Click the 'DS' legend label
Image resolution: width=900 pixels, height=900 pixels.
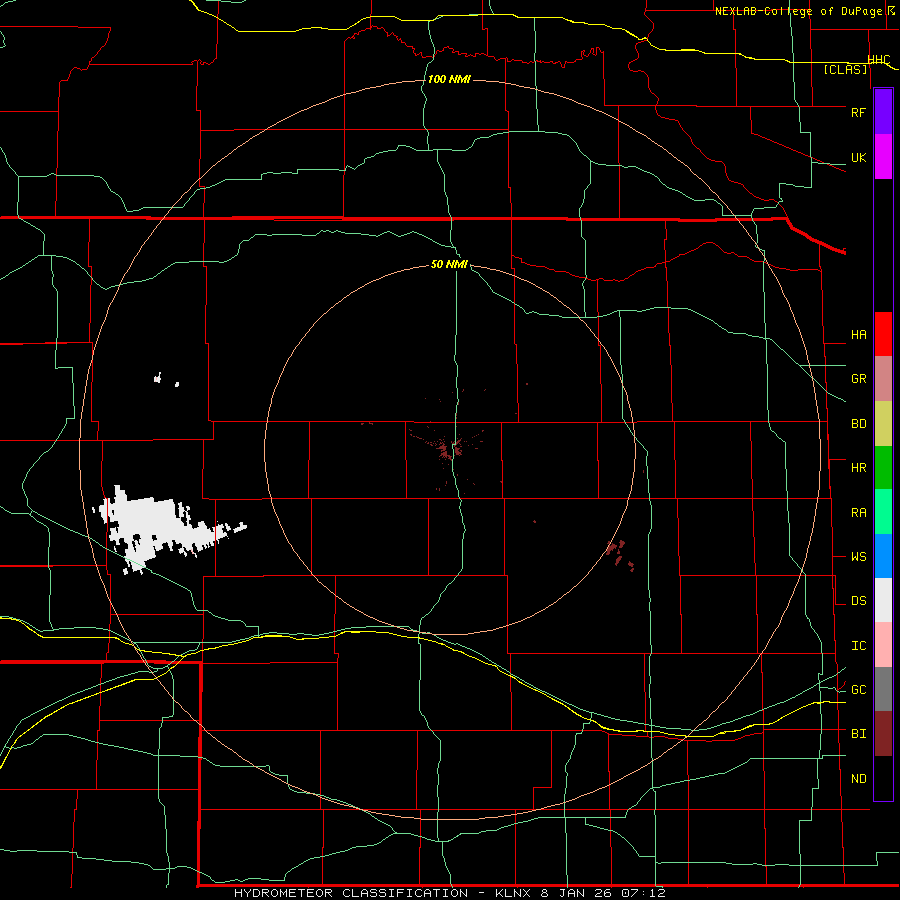pos(858,601)
